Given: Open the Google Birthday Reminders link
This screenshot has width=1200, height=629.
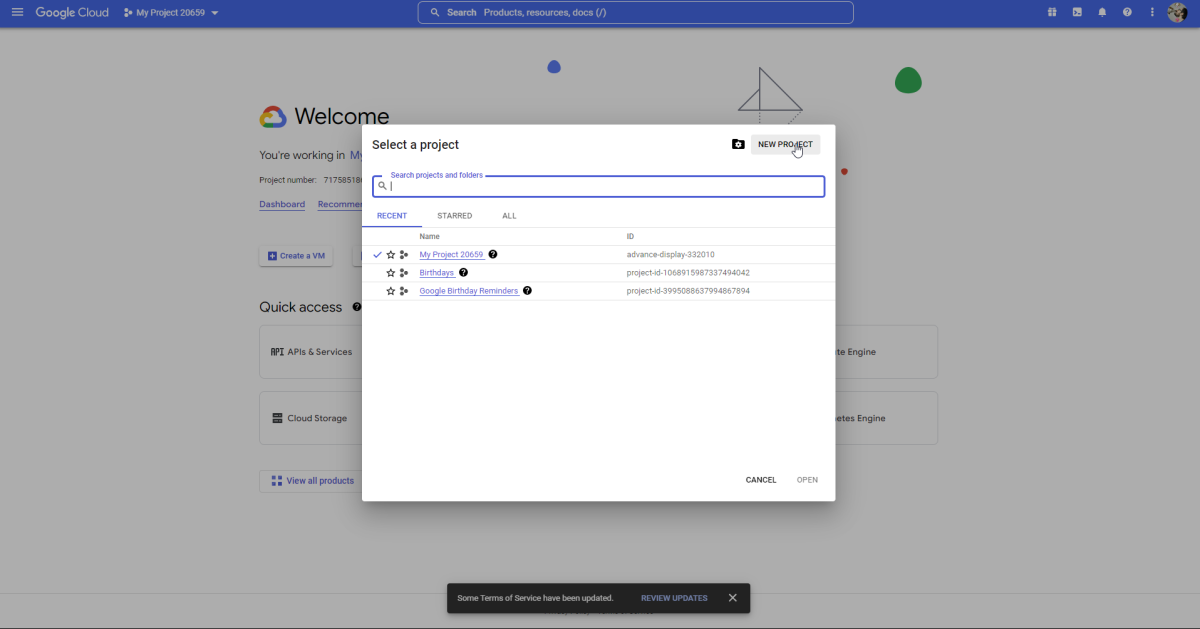Looking at the screenshot, I should pyautogui.click(x=468, y=291).
